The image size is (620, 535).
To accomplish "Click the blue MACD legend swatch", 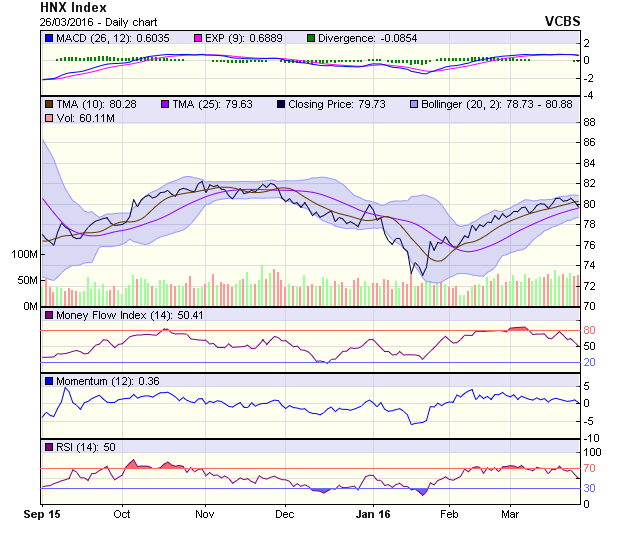I will [48, 38].
